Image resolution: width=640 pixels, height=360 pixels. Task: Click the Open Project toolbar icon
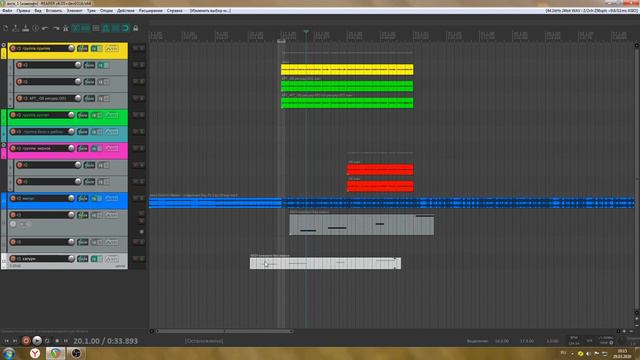(x=16, y=28)
